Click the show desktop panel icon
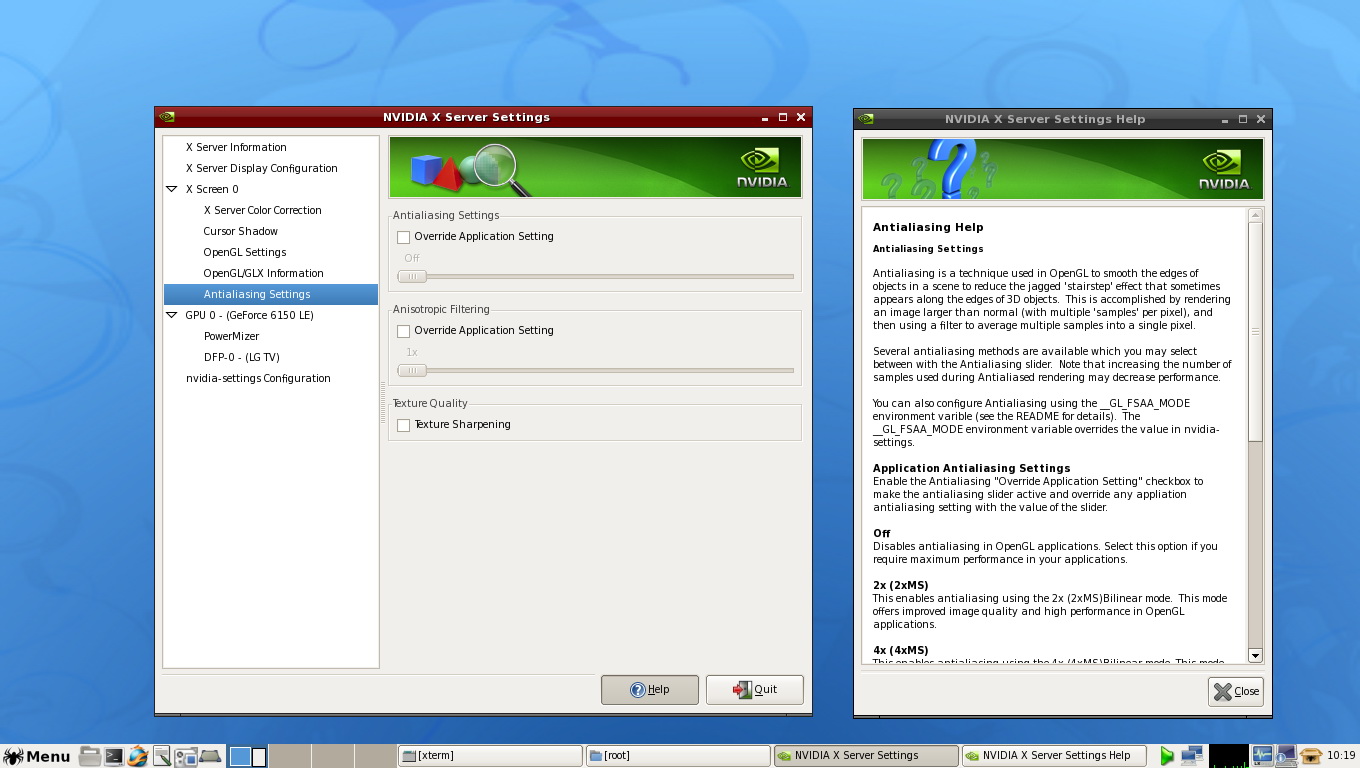This screenshot has width=1360, height=768. point(210,756)
